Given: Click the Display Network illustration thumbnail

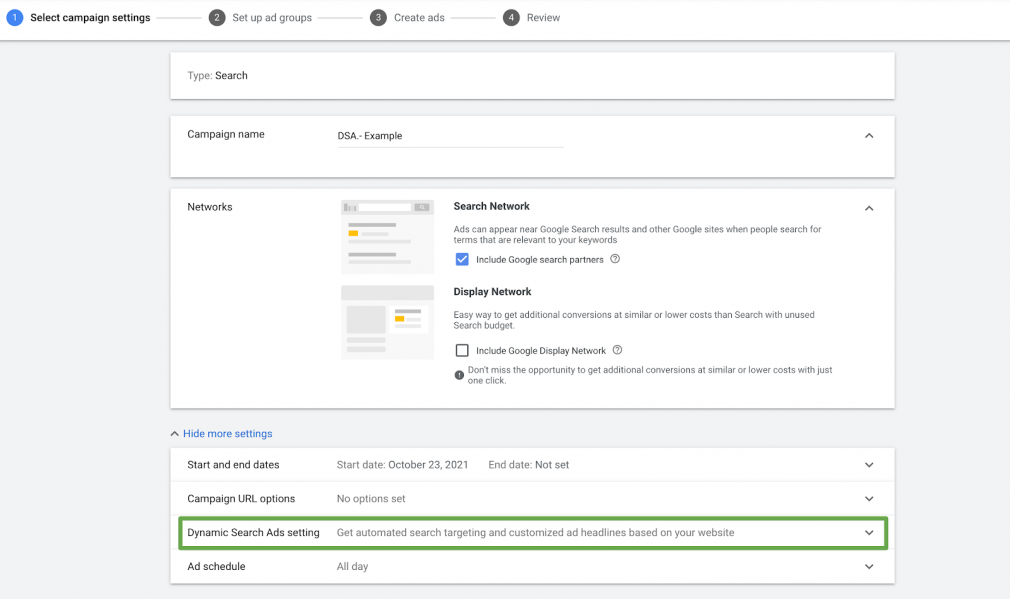Looking at the screenshot, I should pos(387,322).
